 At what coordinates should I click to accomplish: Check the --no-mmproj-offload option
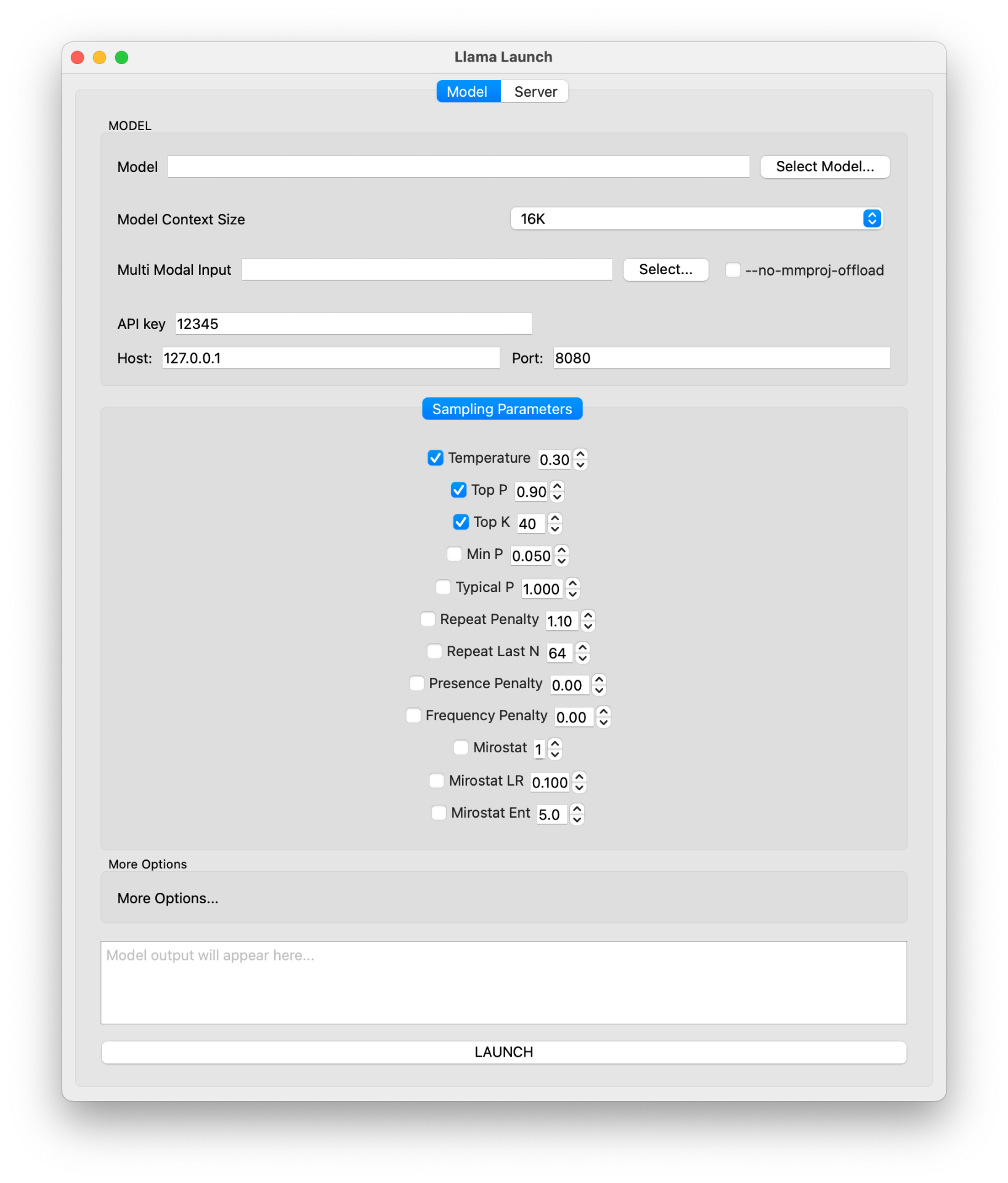(733, 270)
